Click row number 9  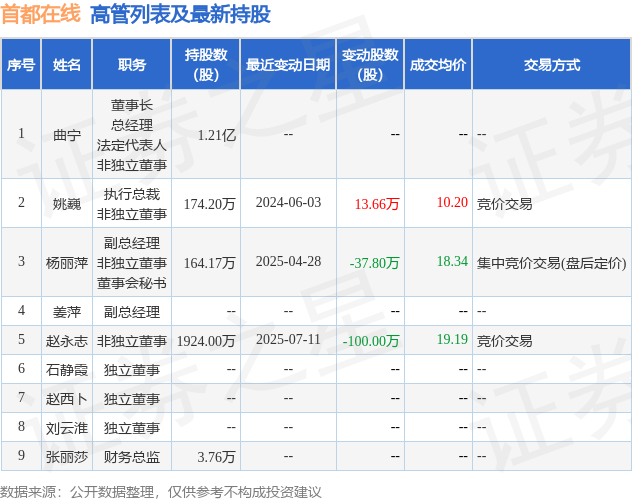point(21,455)
